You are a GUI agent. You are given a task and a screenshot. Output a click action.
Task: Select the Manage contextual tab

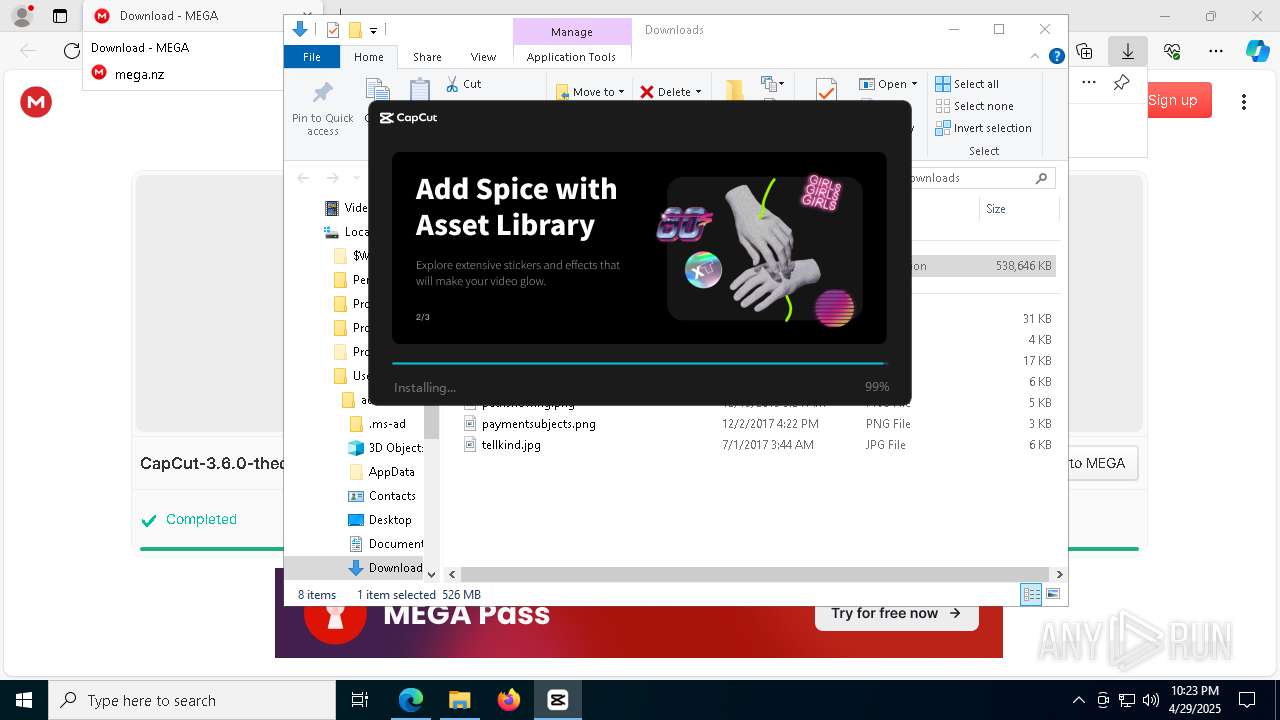tap(572, 32)
